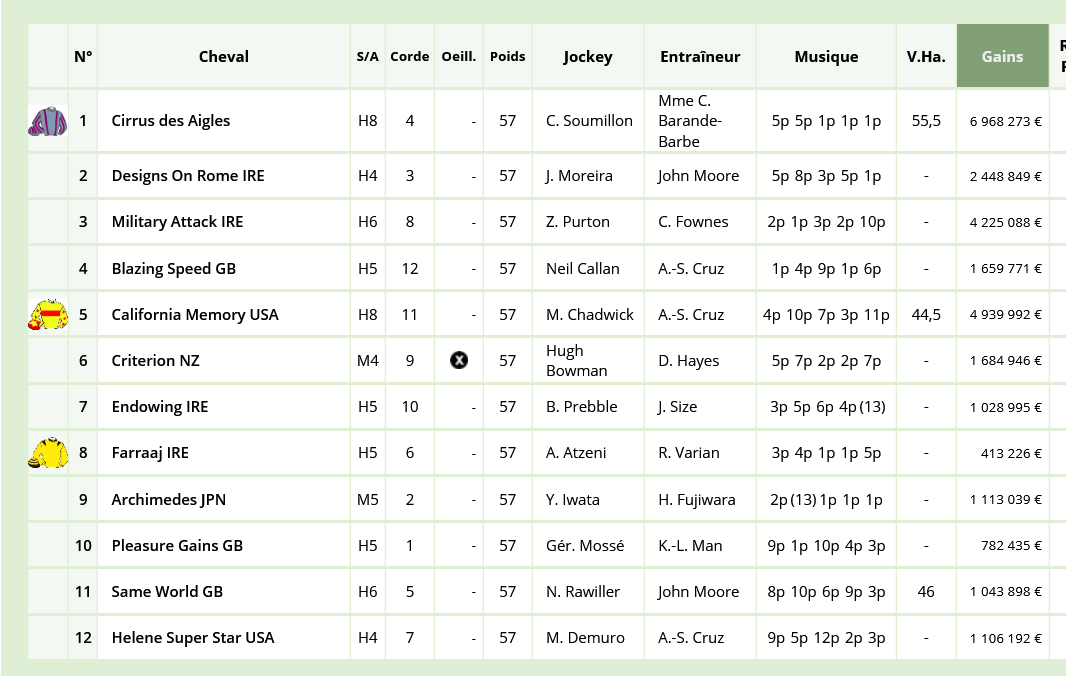The image size is (1066, 676).
Task: Open horse Designs On Rome IRE
Action: [188, 176]
